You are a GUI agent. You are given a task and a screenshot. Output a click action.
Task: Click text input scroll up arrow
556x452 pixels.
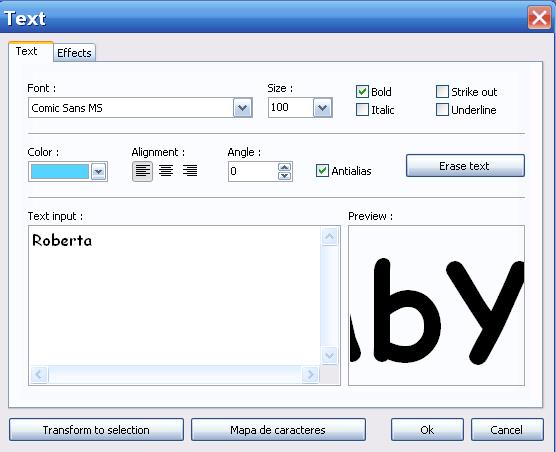pos(329,236)
